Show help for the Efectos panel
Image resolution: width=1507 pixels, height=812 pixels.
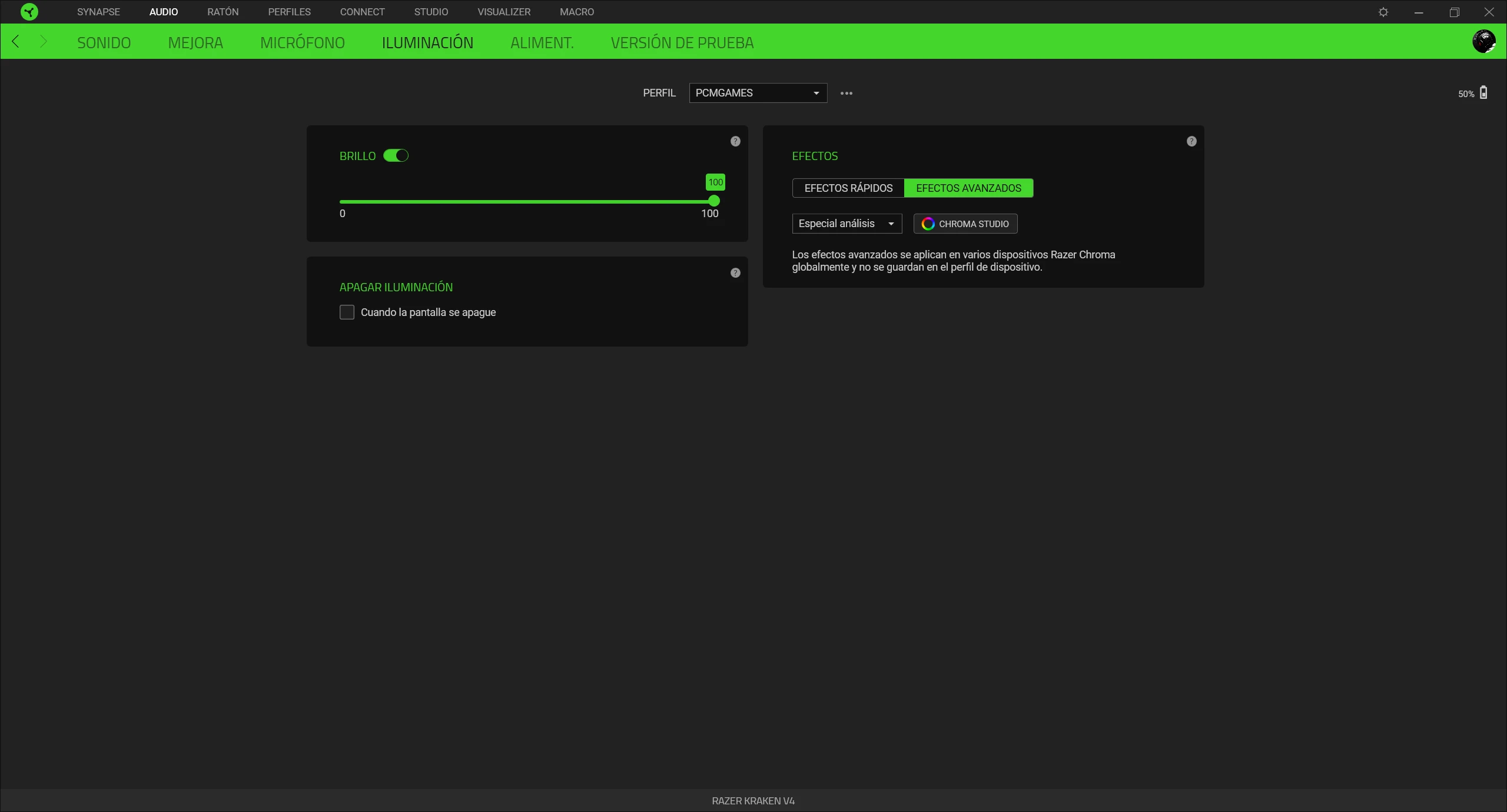pos(1191,141)
